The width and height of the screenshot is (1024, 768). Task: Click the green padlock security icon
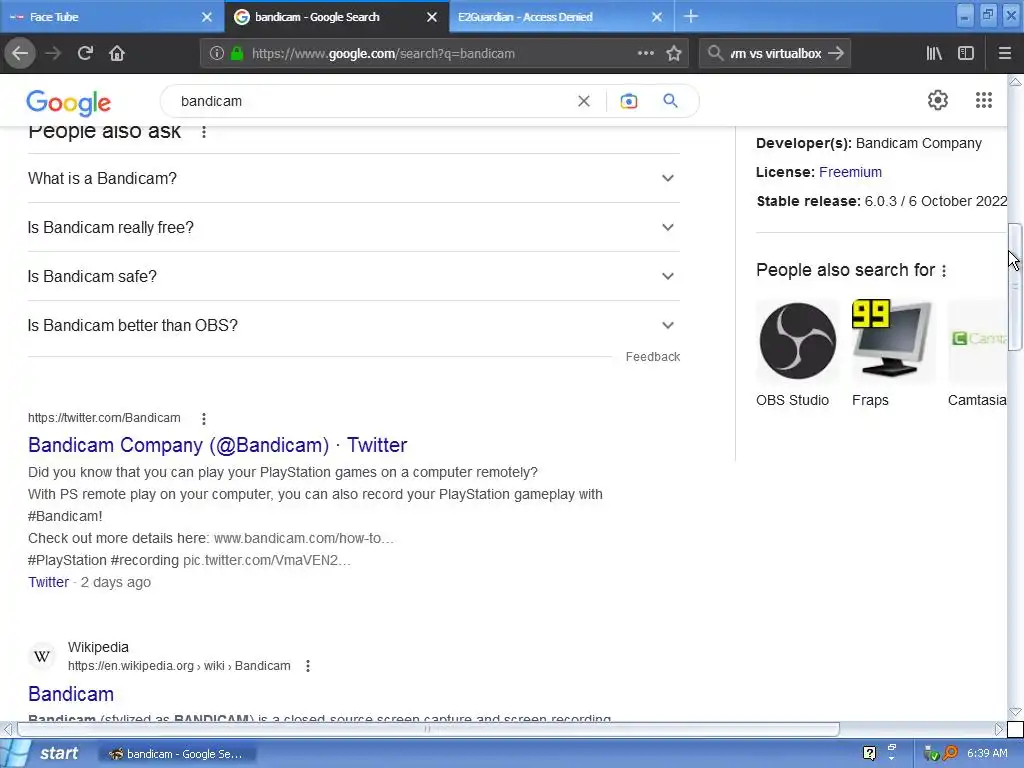point(237,54)
